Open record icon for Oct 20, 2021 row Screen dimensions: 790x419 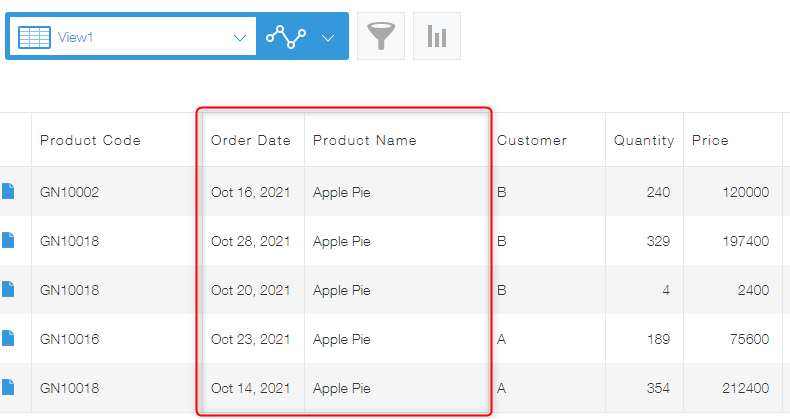[x=8, y=290]
